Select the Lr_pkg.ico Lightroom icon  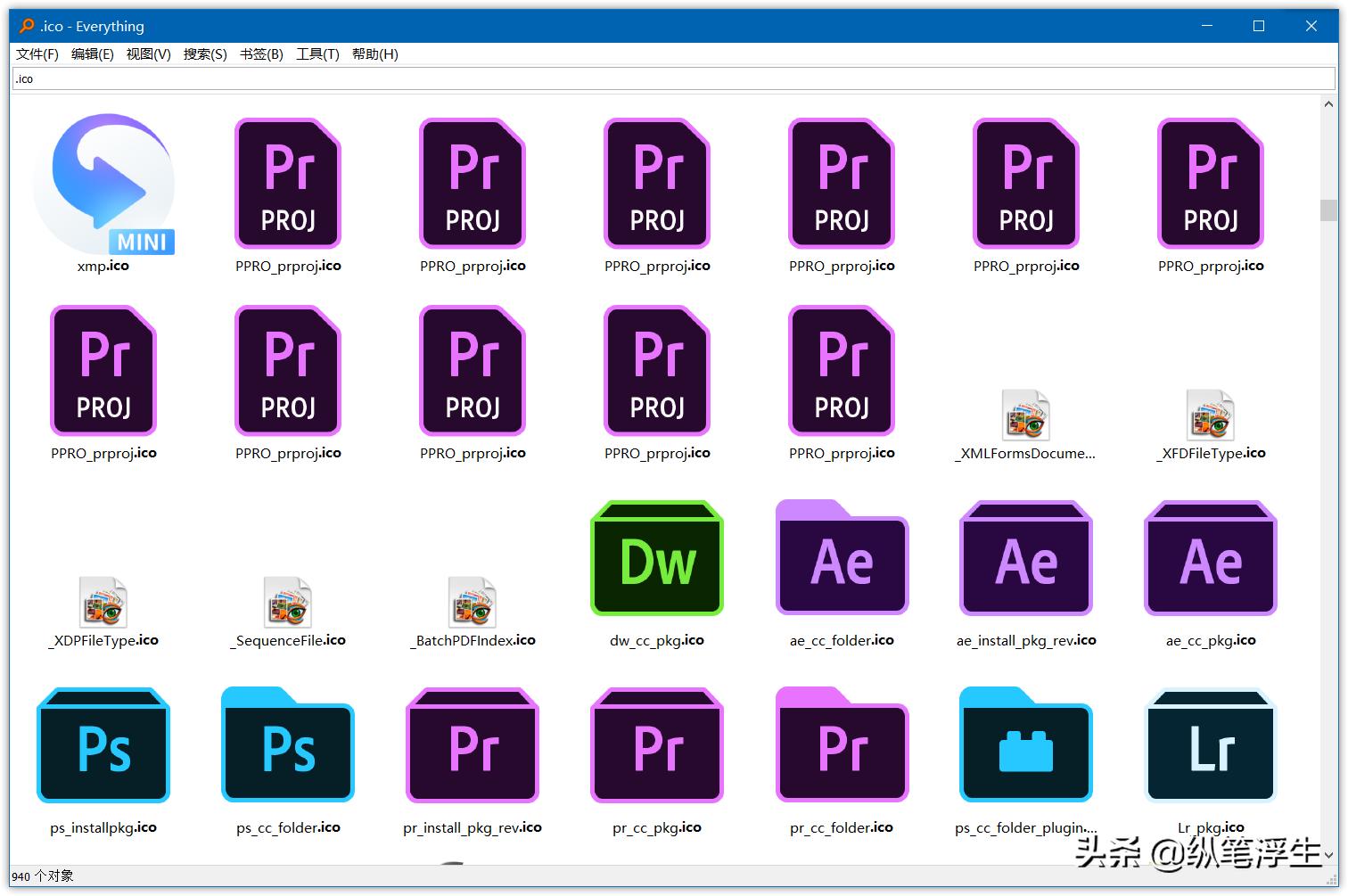1210,745
